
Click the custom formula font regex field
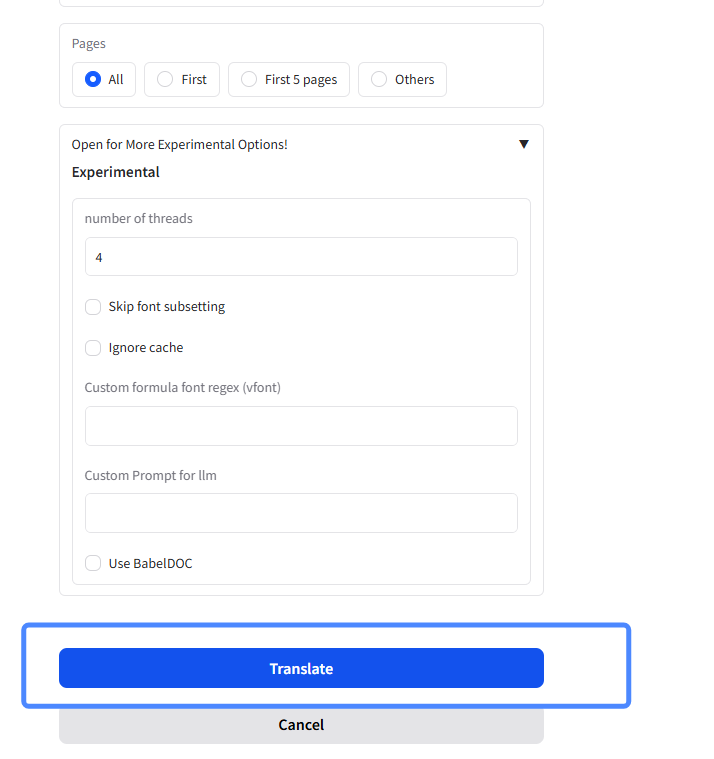(x=301, y=426)
